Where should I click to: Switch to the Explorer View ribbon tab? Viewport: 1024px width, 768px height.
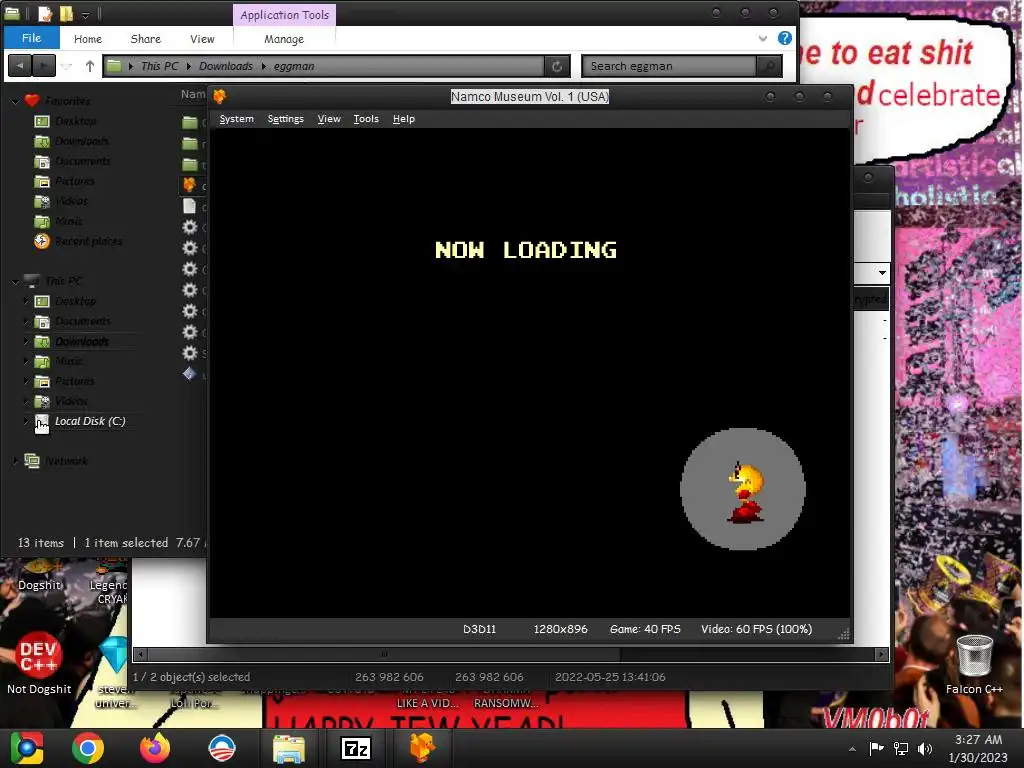[202, 39]
